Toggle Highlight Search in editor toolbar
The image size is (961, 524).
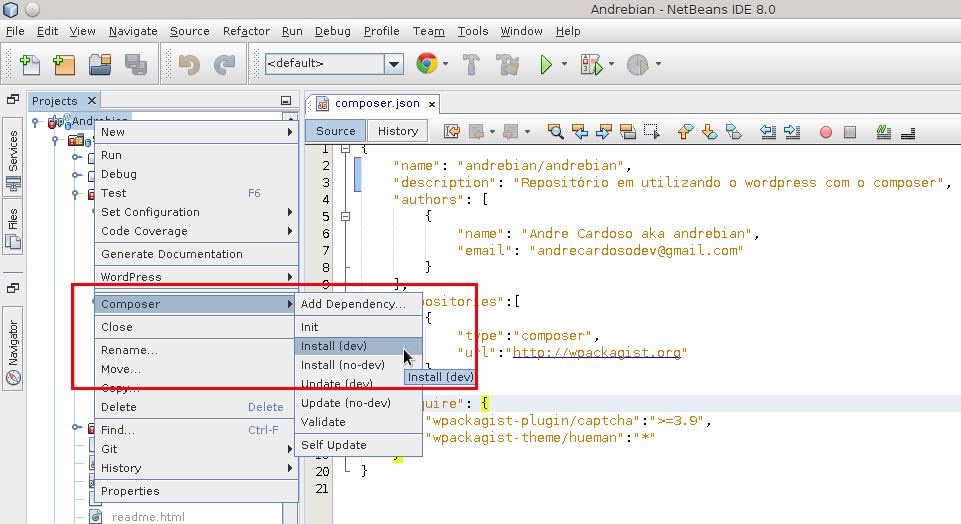(x=628, y=131)
